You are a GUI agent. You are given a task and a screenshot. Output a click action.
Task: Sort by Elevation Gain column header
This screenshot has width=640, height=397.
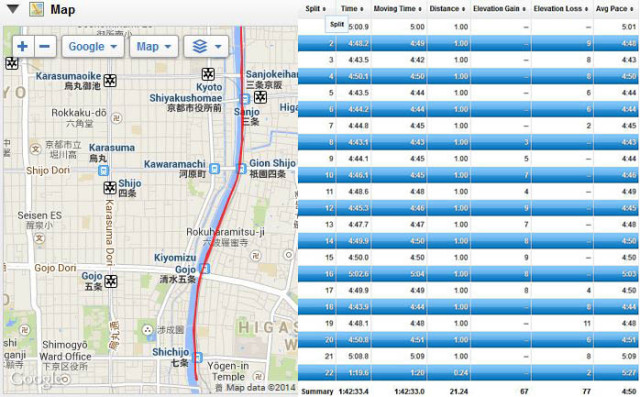[499, 9]
